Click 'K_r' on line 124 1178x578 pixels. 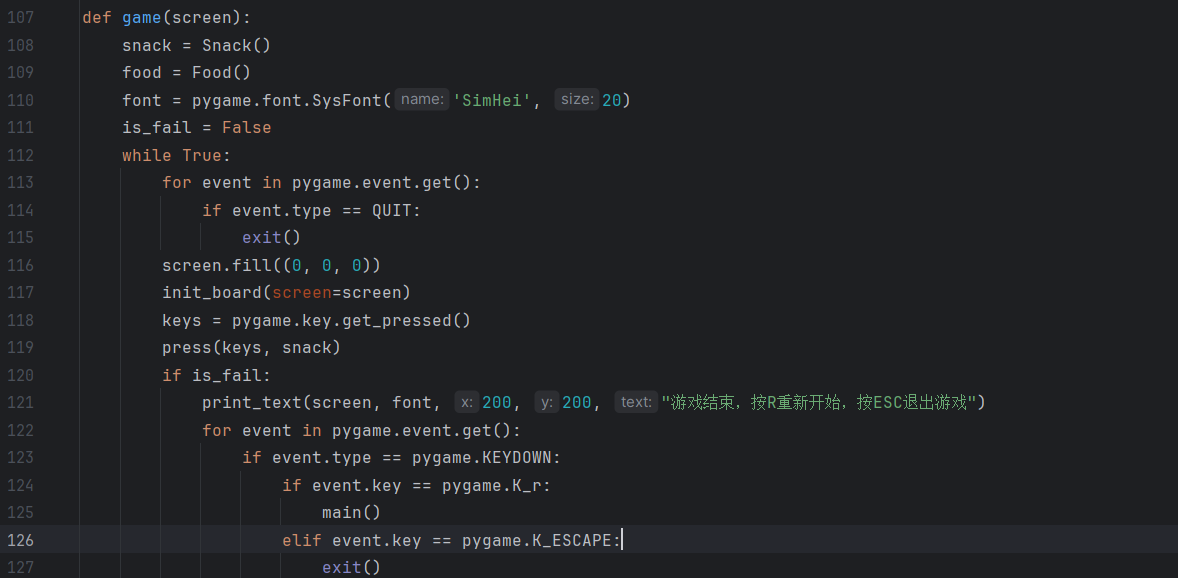pos(527,486)
